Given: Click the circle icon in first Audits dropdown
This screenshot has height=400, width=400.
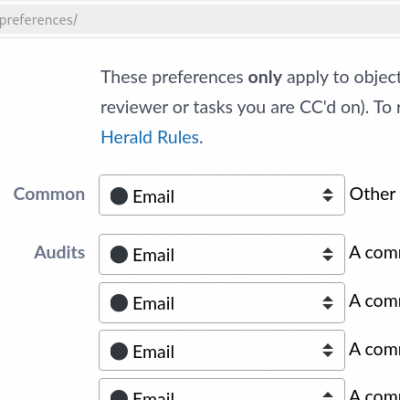Looking at the screenshot, I should (x=119, y=255).
